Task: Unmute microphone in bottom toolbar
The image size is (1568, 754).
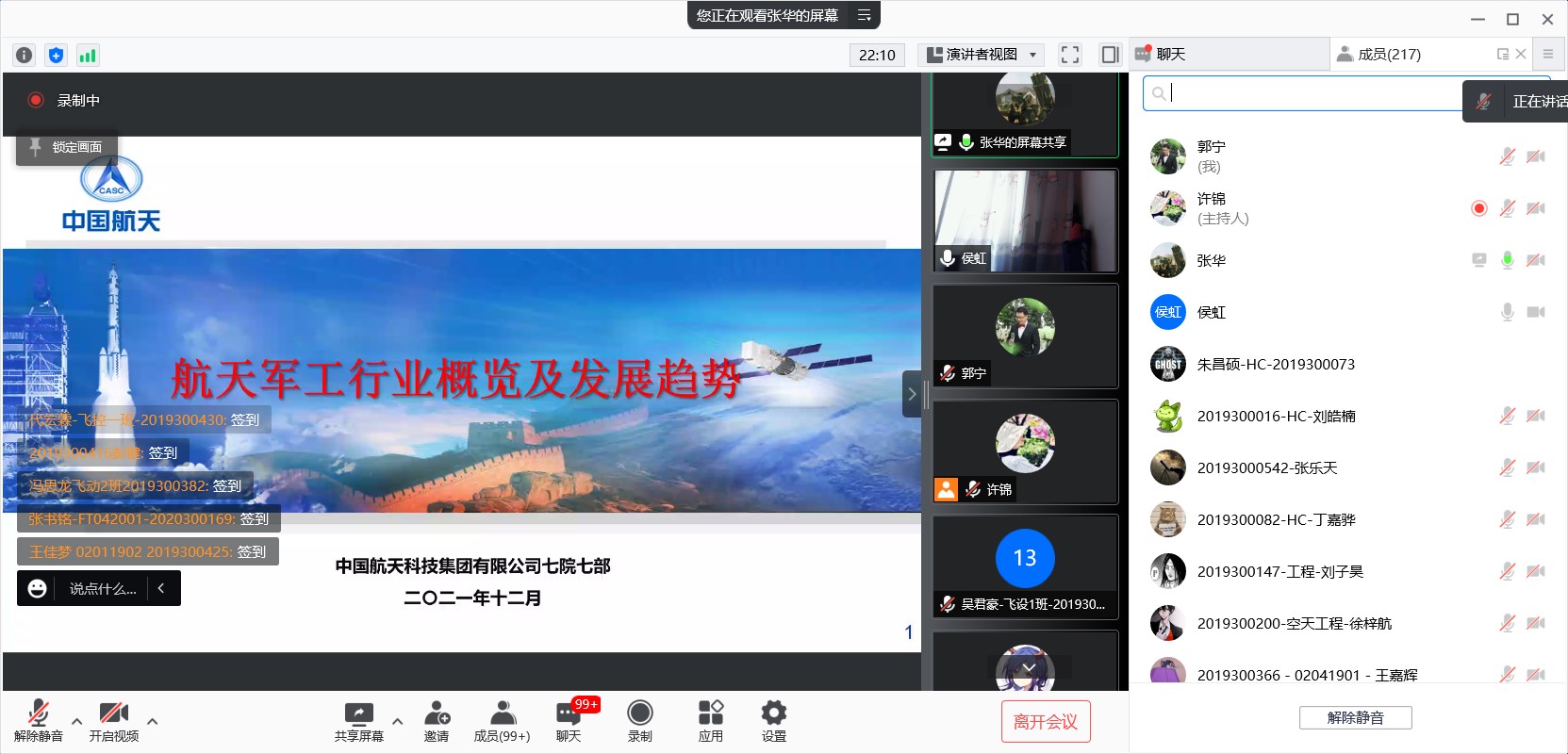Action: click(38, 721)
